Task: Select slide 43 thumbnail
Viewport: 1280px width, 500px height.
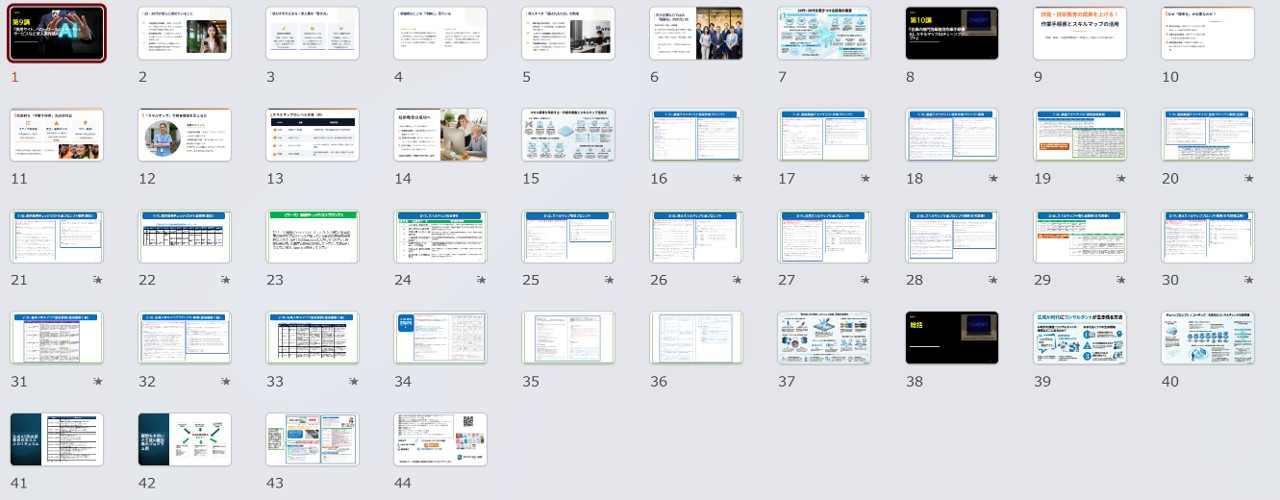Action: pyautogui.click(x=313, y=440)
